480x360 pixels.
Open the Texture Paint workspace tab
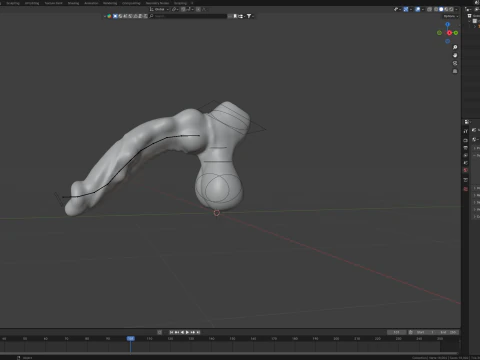point(54,3)
